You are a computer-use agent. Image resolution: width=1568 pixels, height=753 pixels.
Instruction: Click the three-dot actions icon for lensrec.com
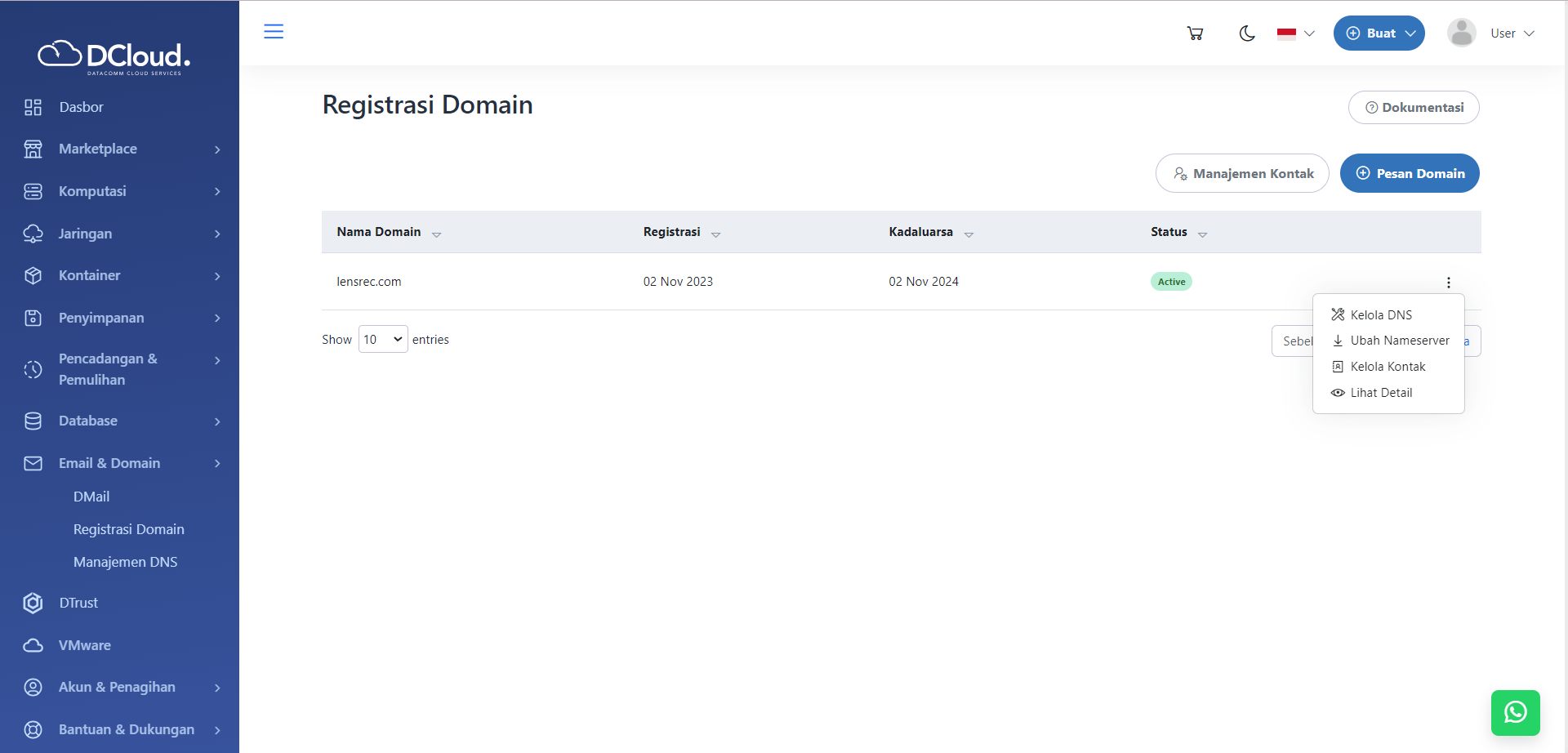coord(1448,283)
